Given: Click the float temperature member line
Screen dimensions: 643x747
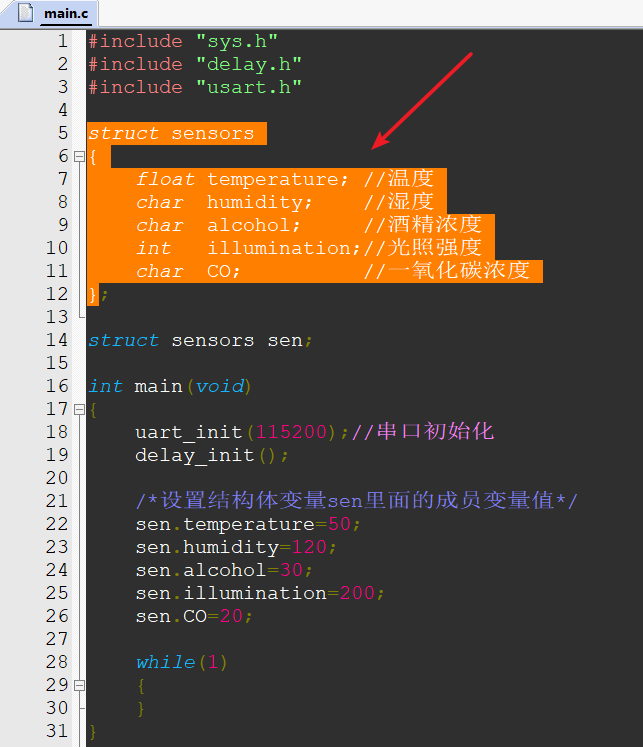Looking at the screenshot, I should pos(242,179).
